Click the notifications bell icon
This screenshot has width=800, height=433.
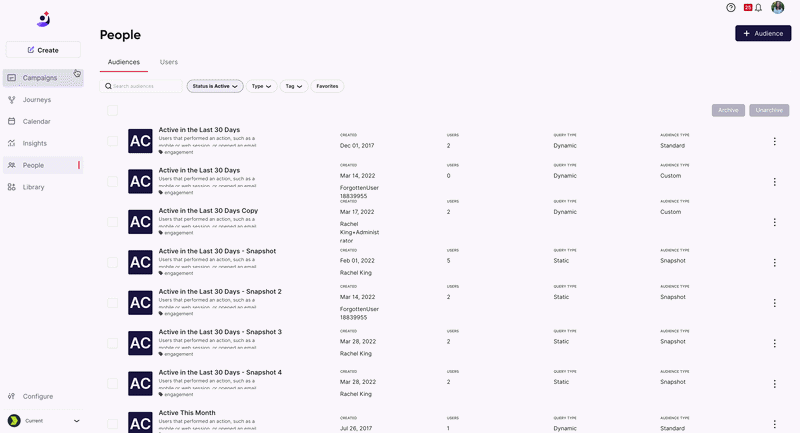[758, 8]
